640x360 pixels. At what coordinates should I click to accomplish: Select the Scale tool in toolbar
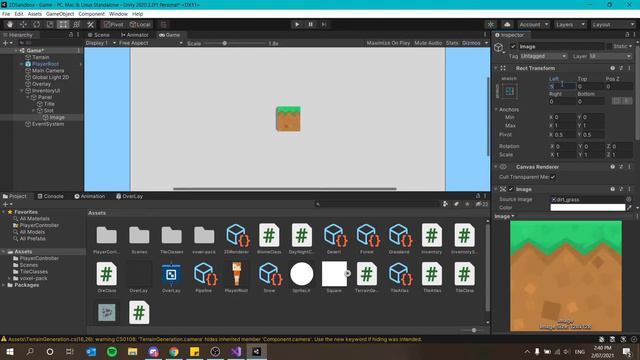pos(50,24)
